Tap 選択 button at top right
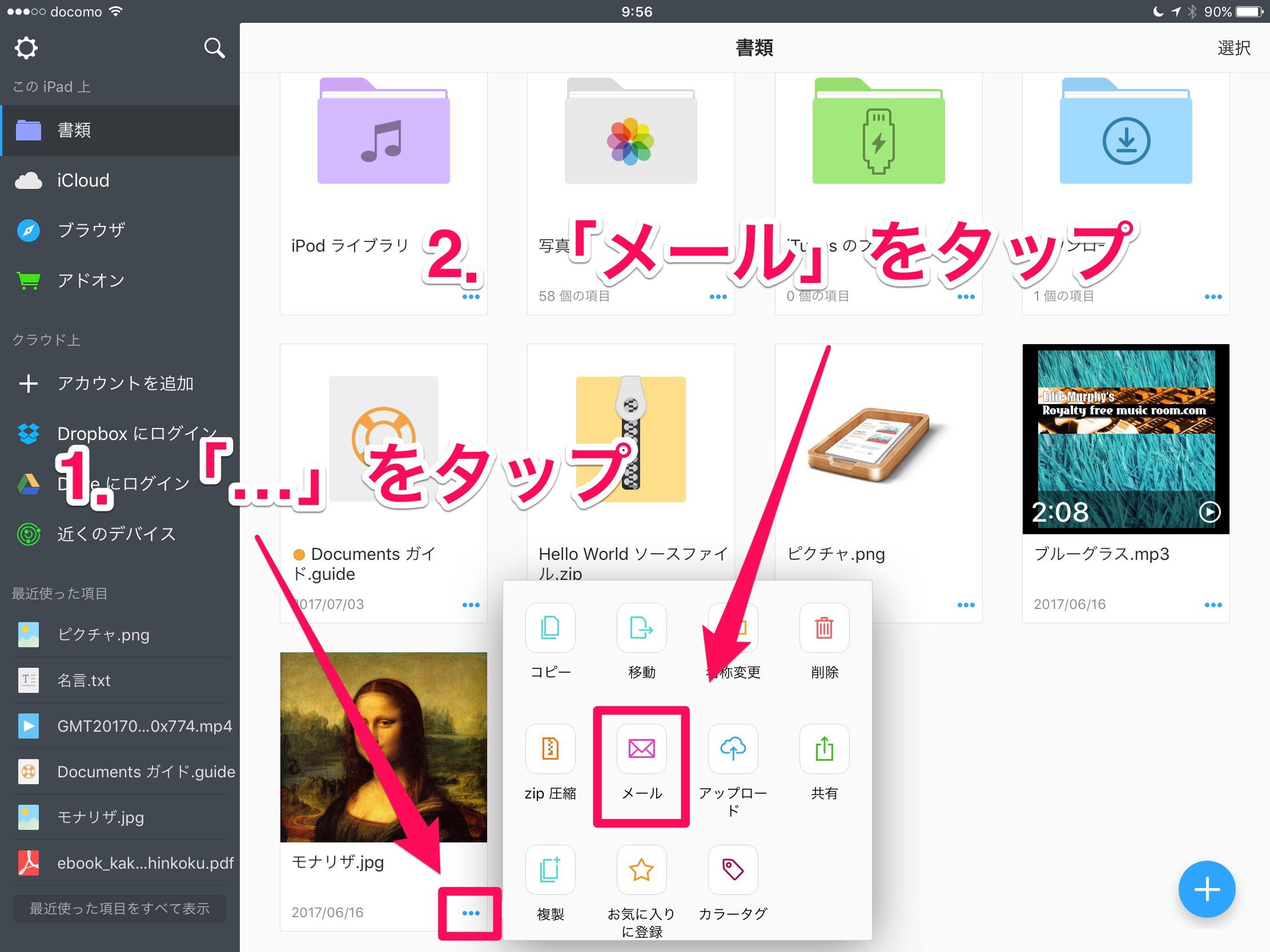Viewport: 1270px width, 952px height. pyautogui.click(x=1233, y=47)
